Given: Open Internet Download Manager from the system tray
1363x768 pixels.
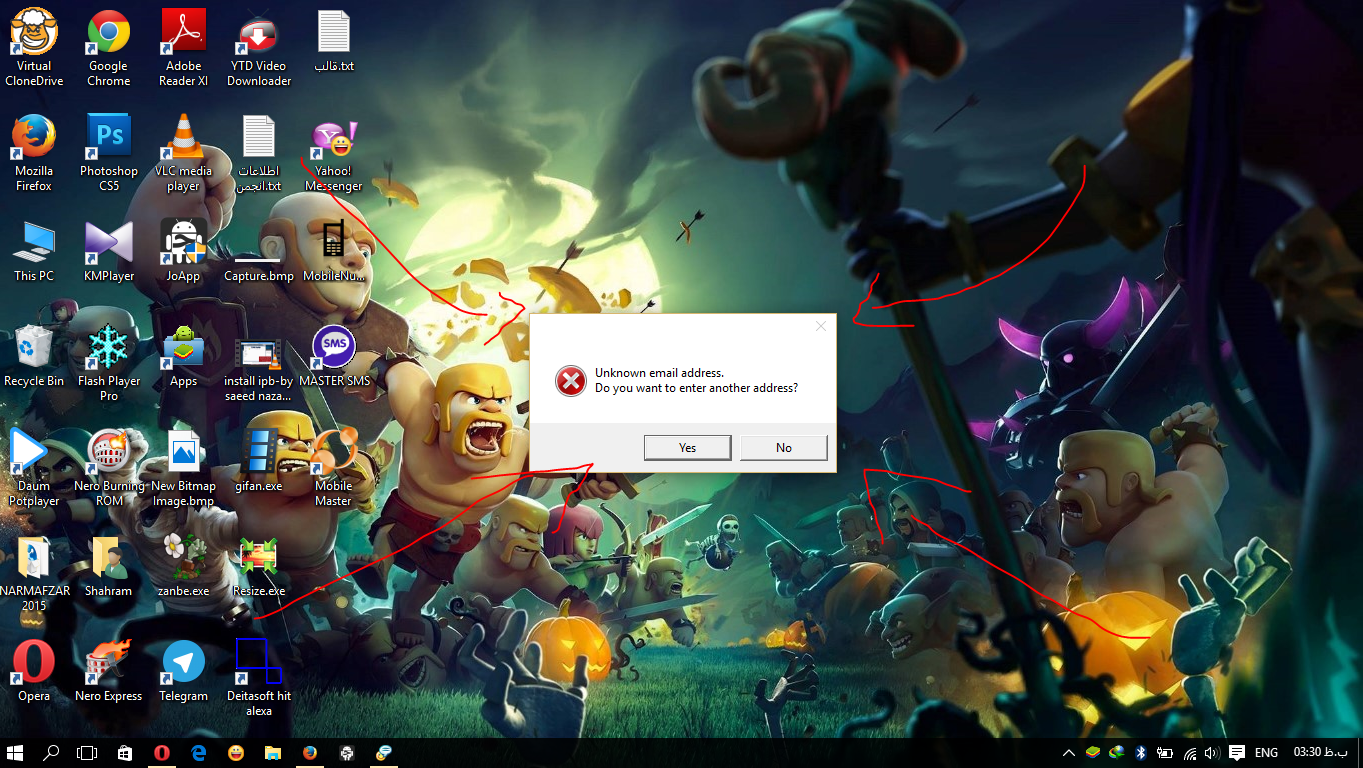Looking at the screenshot, I should [1117, 754].
